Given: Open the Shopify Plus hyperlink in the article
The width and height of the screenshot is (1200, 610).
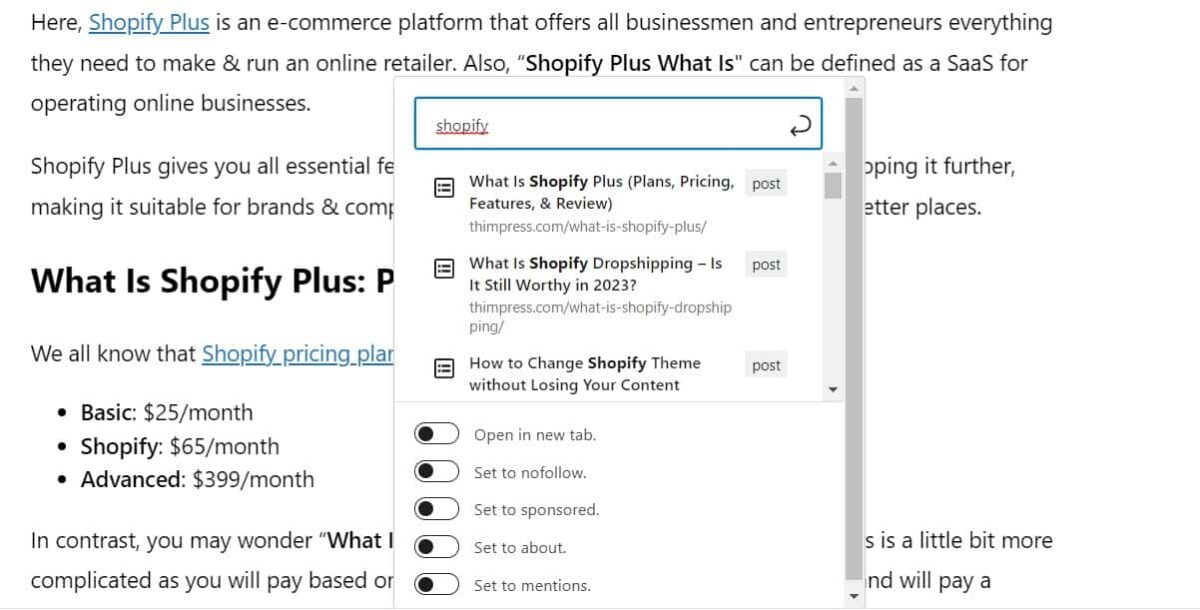Looking at the screenshot, I should click(148, 22).
